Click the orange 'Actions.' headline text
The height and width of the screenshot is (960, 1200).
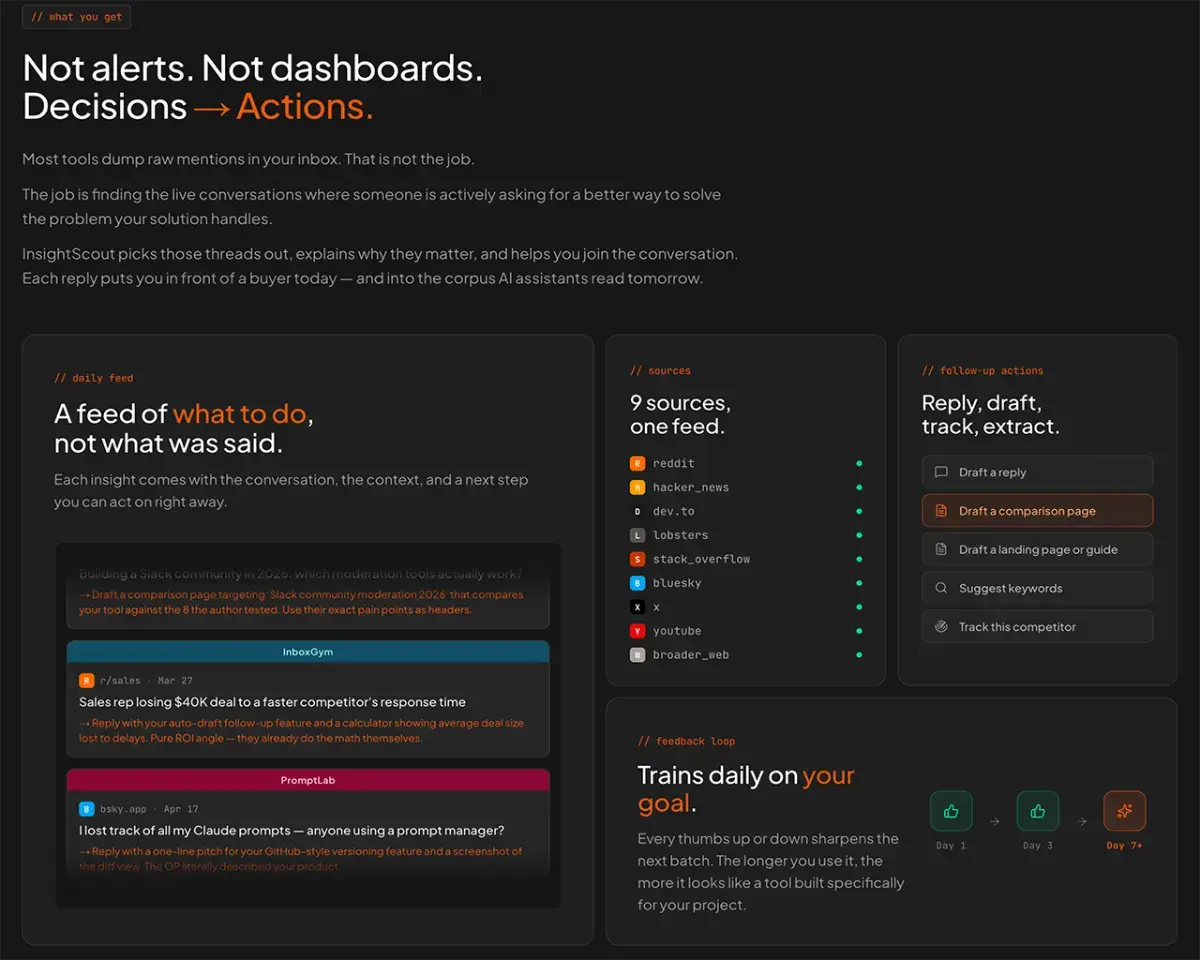[x=305, y=107]
